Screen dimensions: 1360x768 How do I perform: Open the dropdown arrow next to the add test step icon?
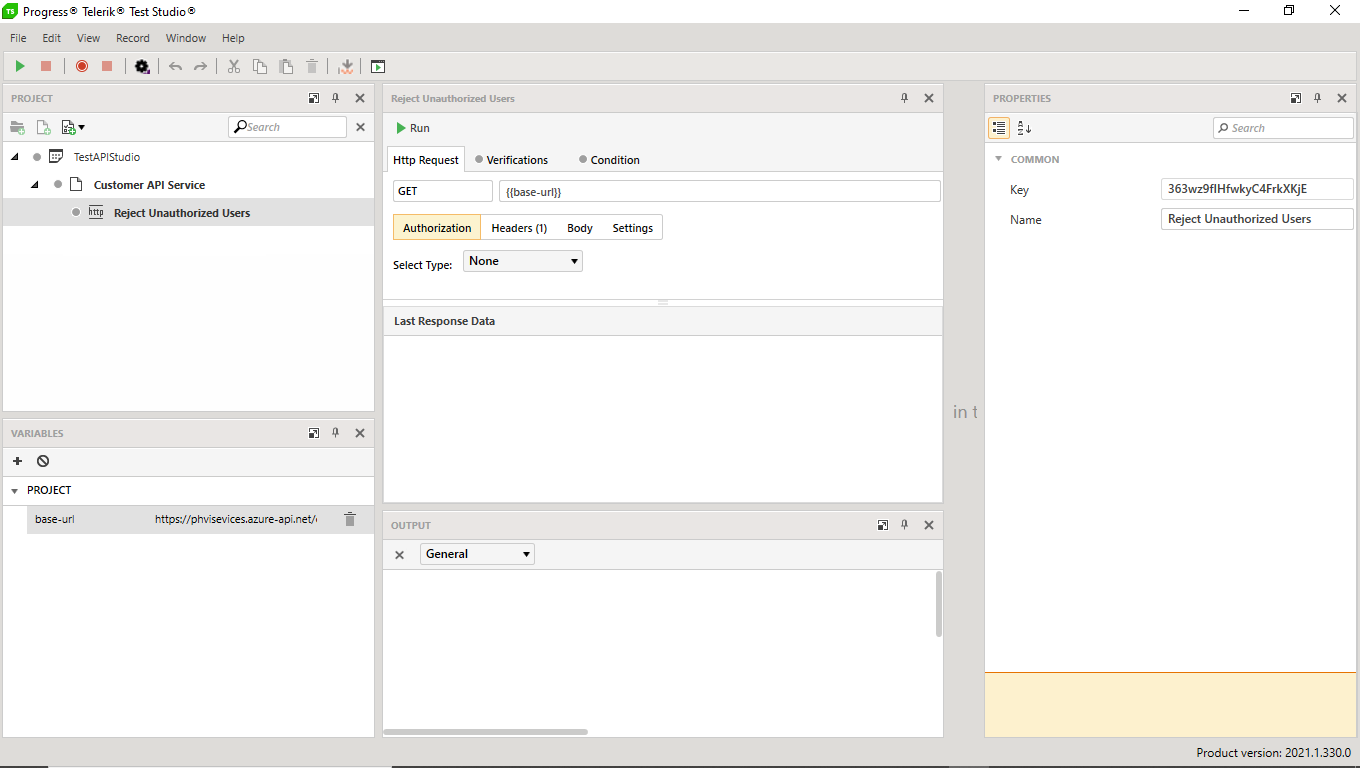point(82,128)
